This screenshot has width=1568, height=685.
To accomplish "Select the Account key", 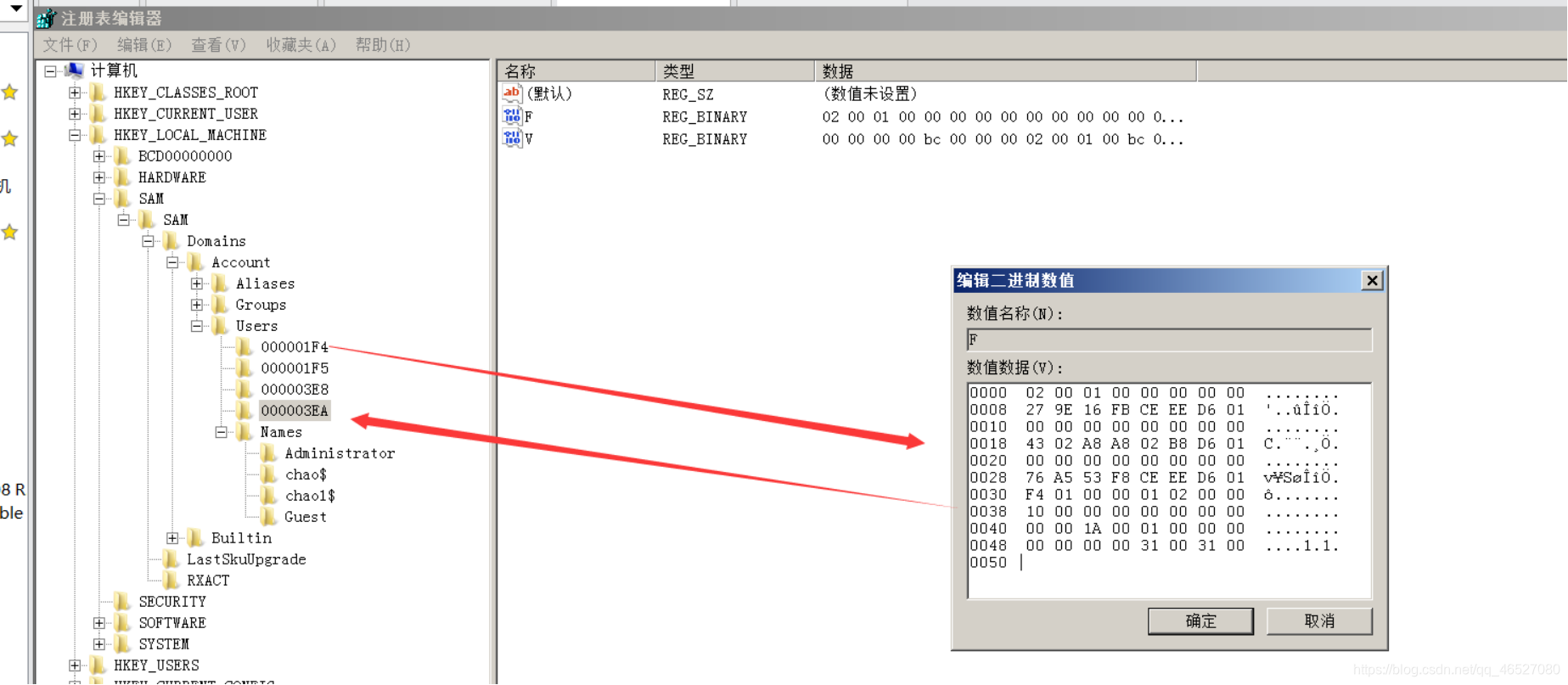I will (241, 262).
